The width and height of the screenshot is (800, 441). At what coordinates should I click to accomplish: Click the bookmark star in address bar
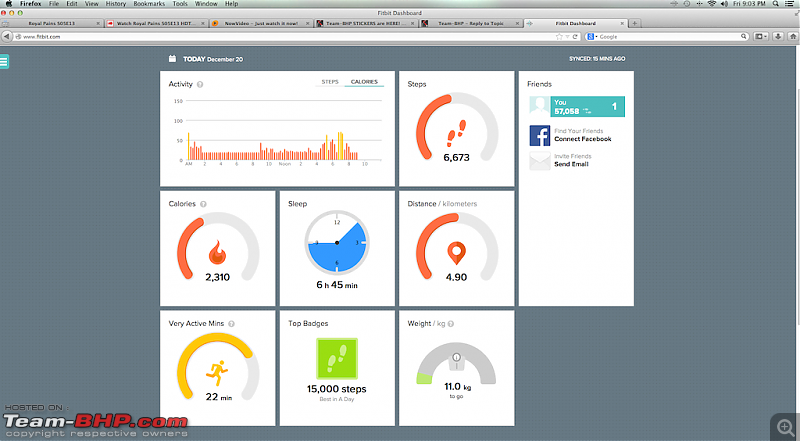(559, 37)
